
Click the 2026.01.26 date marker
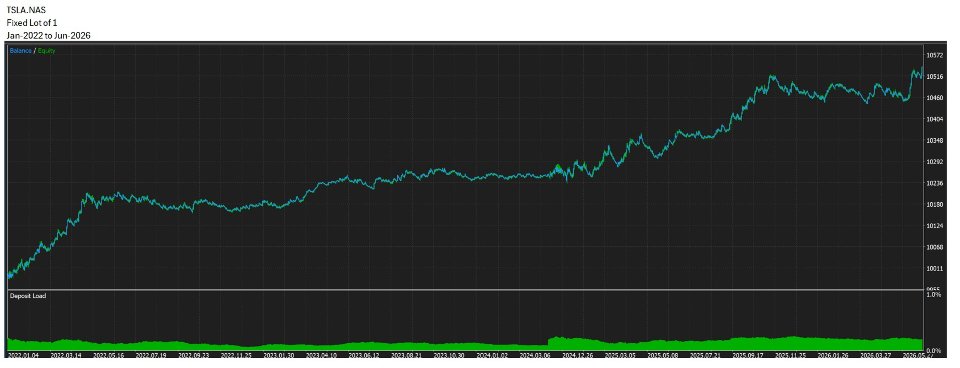[x=833, y=355]
